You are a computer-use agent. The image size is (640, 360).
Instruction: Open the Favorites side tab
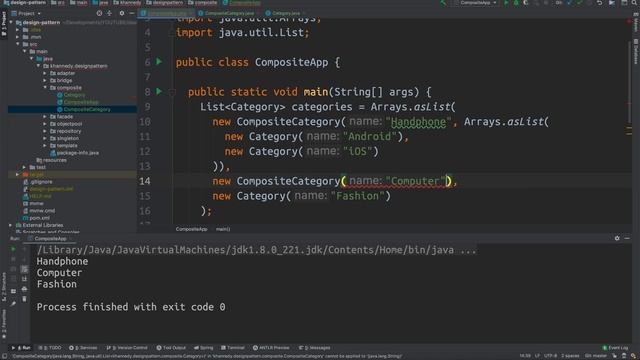point(4,324)
